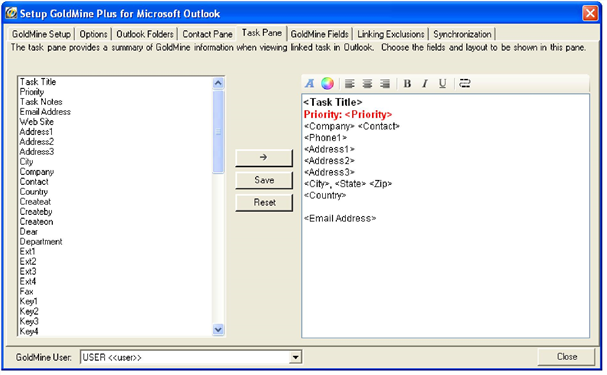This screenshot has width=607, height=375.
Task: Select Key3 in field list
Action: tap(29, 322)
